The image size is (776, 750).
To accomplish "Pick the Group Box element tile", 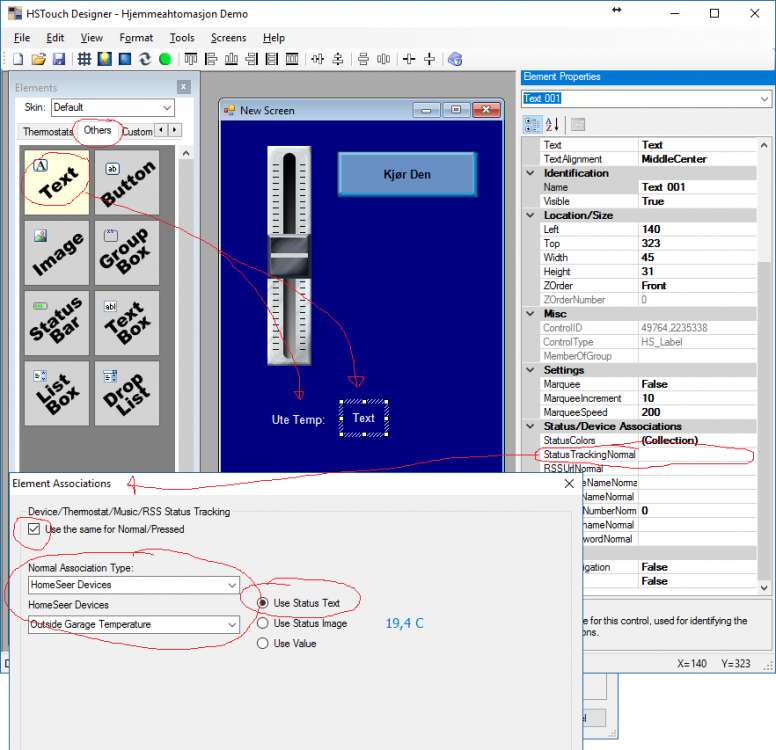I will point(127,253).
